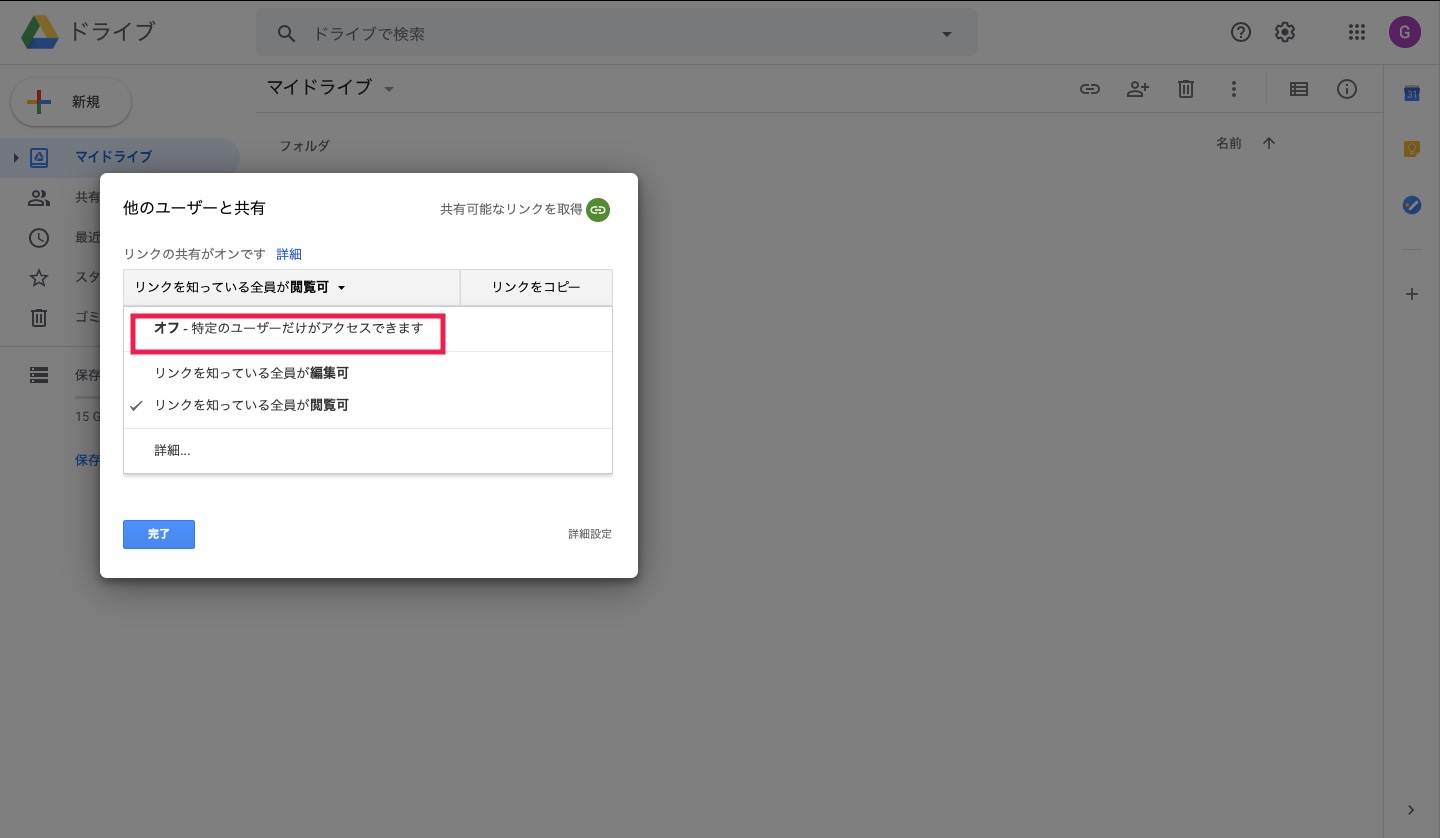Open the Calendar side panel icon
1440x838 pixels.
tap(1412, 93)
